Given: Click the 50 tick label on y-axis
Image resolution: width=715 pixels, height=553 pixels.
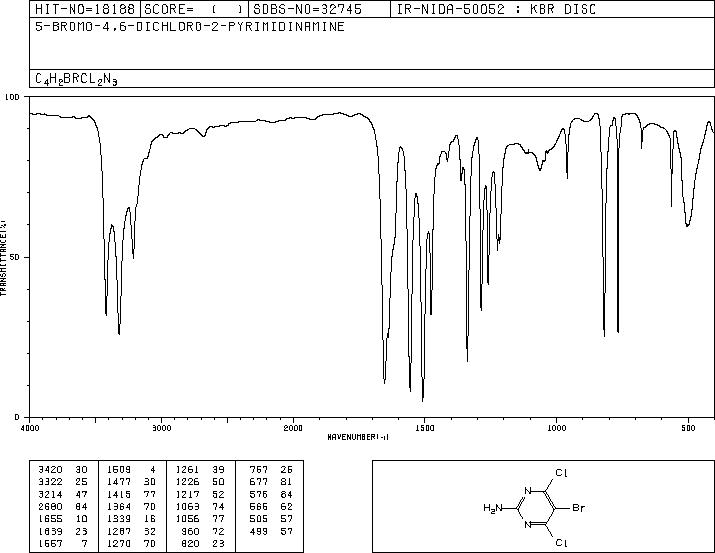Looking at the screenshot, I should 16,257.
